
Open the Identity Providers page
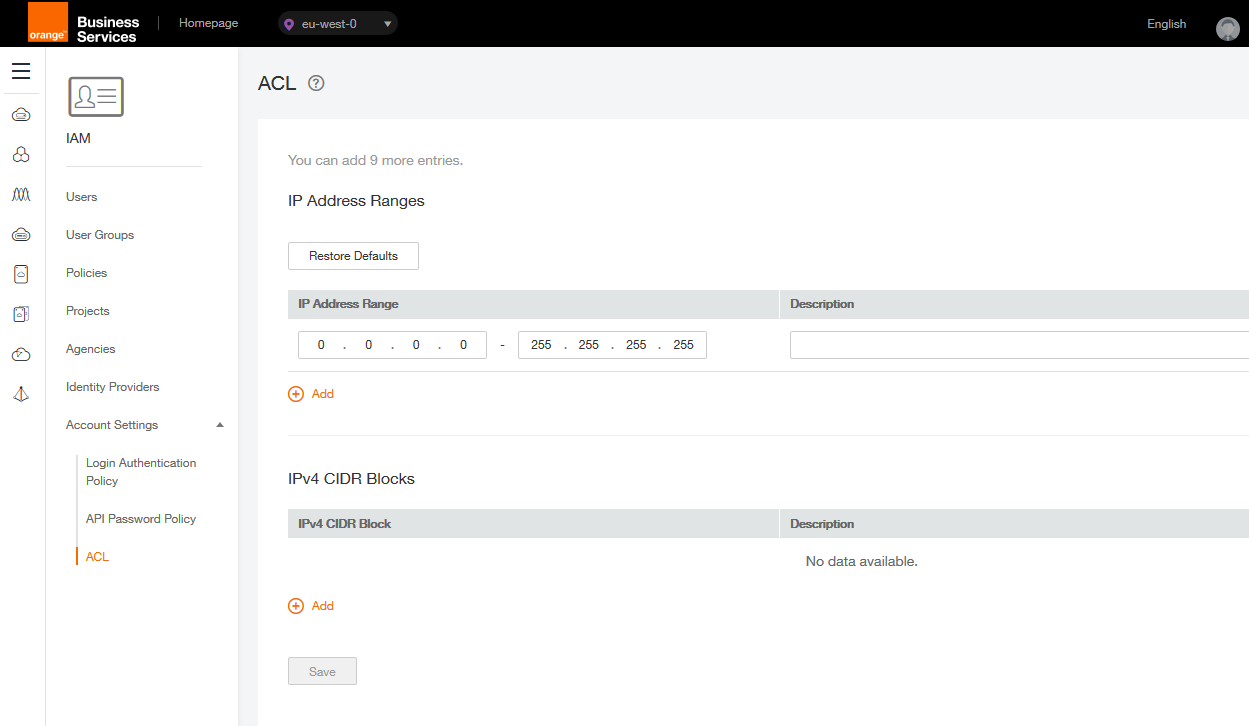pos(112,386)
